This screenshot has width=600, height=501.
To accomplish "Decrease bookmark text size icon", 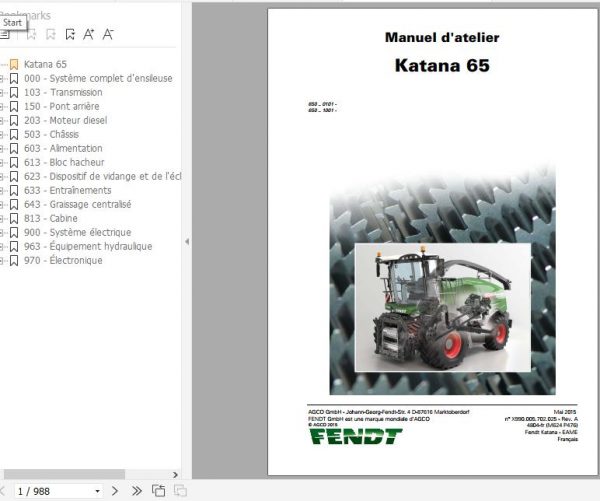I will [x=108, y=34].
